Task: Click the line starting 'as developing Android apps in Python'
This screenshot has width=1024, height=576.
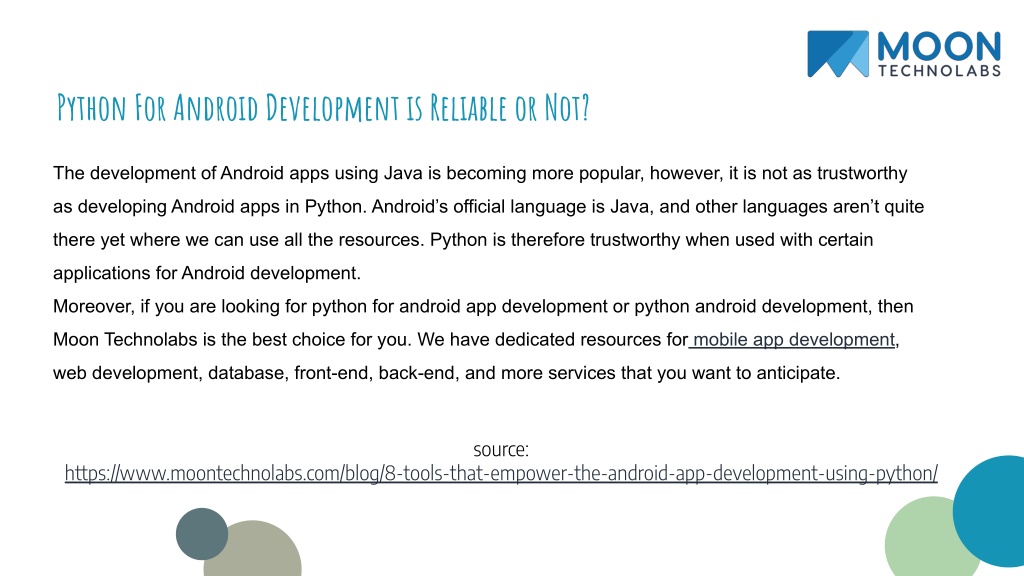Action: (x=488, y=206)
